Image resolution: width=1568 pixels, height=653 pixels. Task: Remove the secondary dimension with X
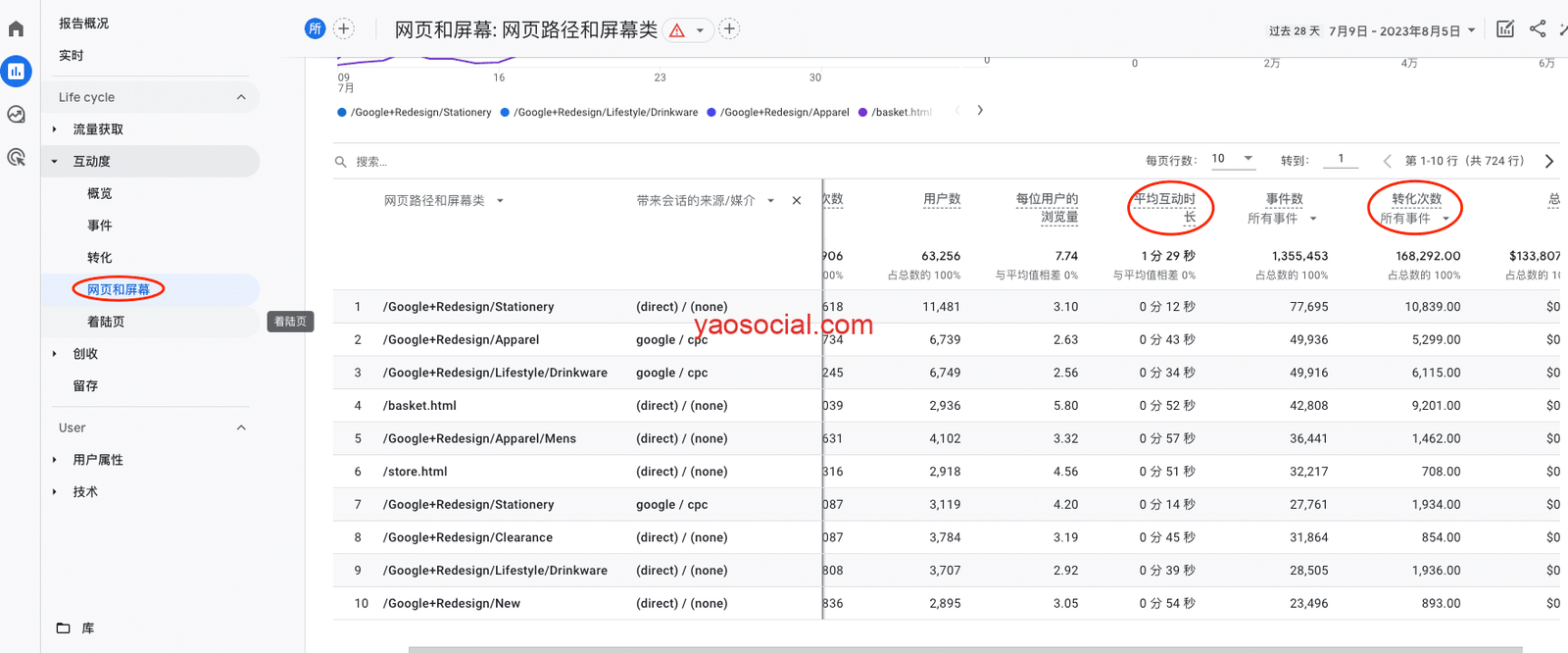[x=797, y=201]
